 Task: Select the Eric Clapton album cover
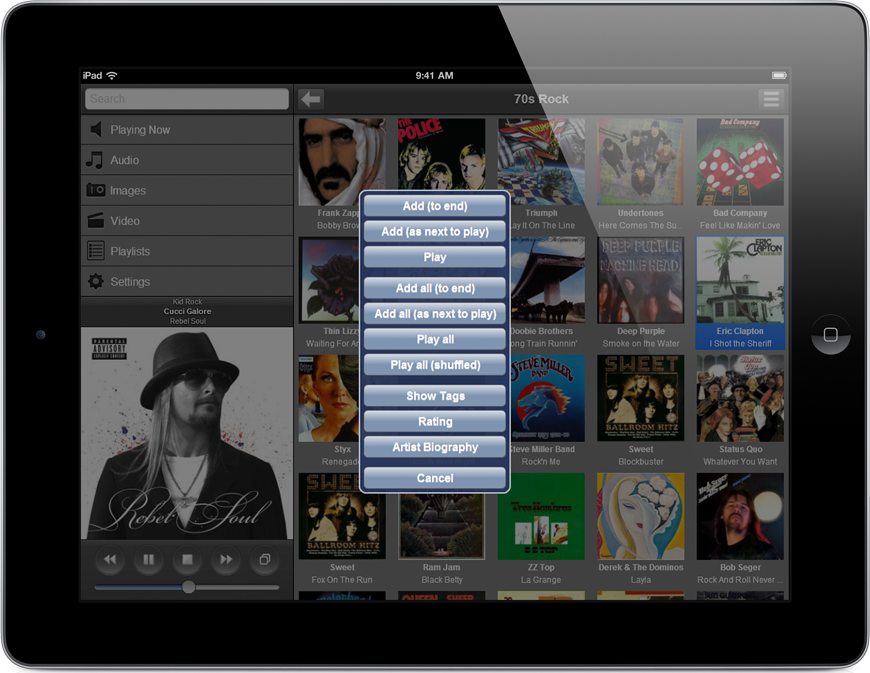coord(740,280)
